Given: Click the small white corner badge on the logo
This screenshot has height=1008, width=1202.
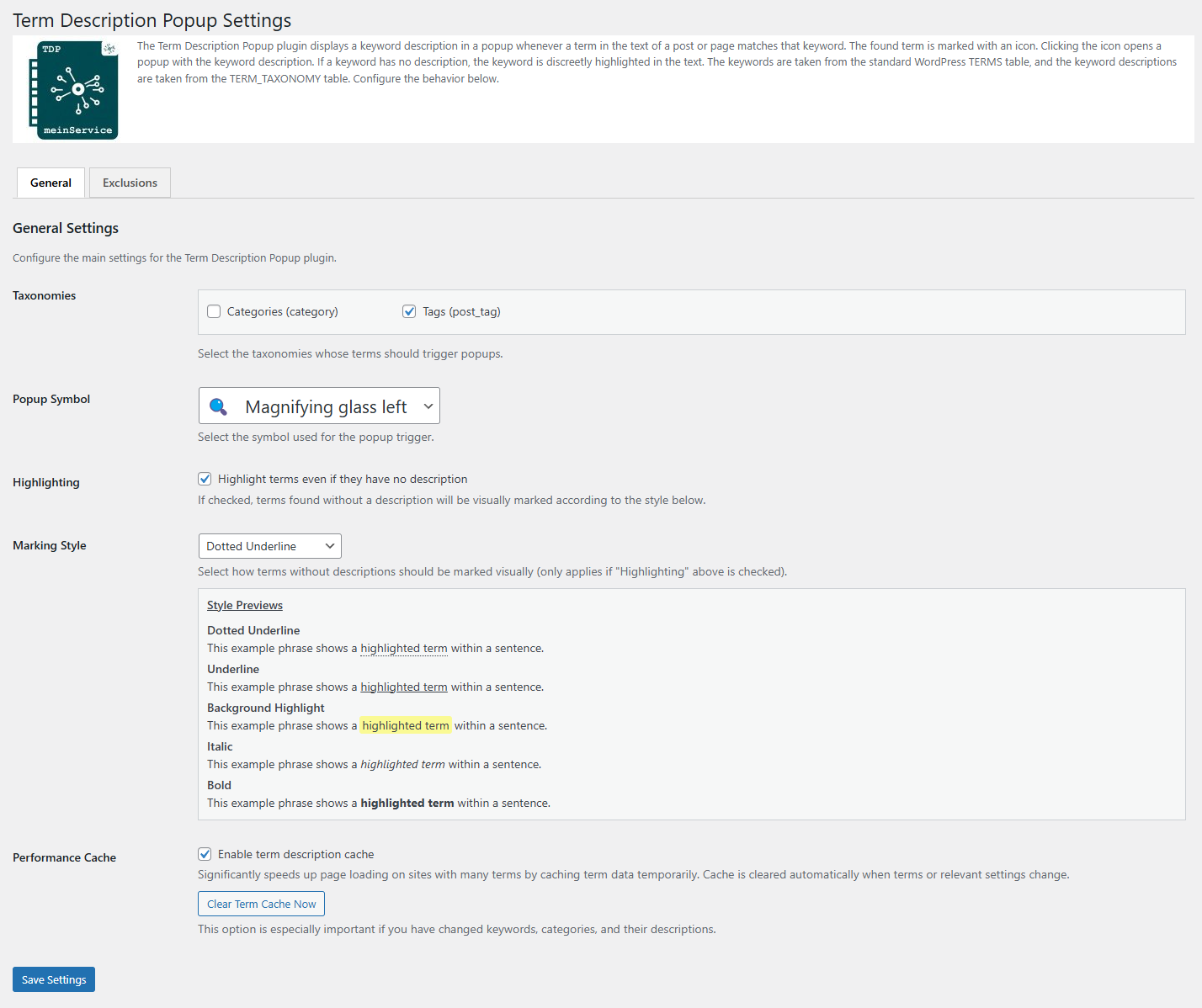Looking at the screenshot, I should [109, 49].
